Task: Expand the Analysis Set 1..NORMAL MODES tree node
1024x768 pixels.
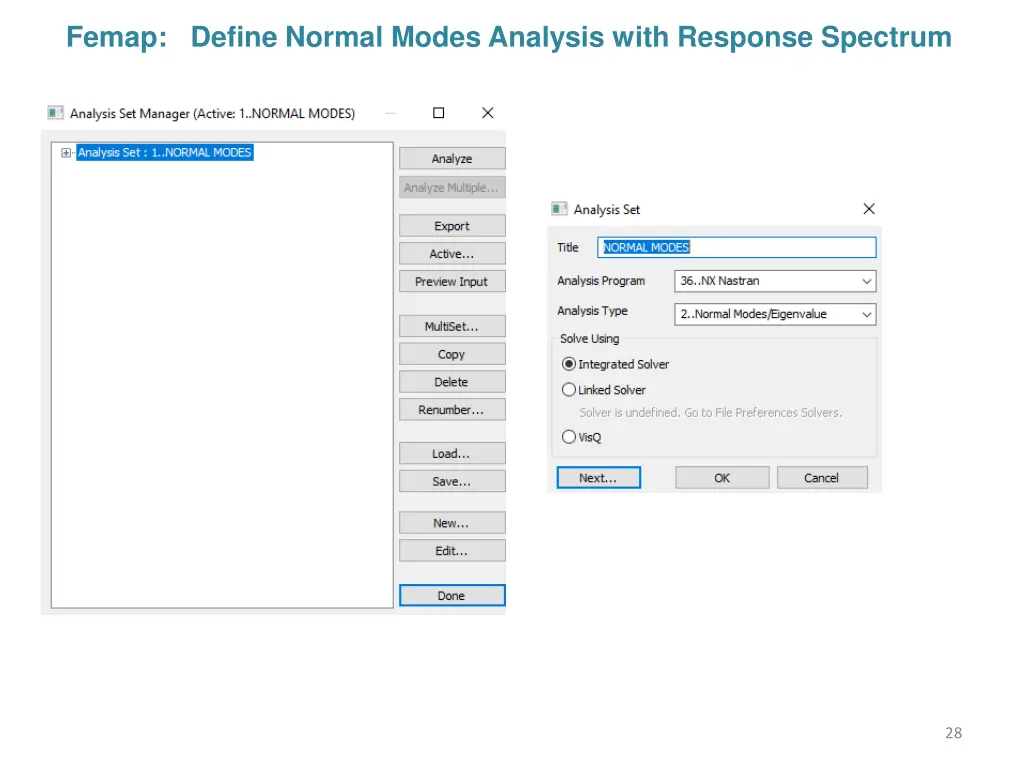Action: click(x=66, y=153)
